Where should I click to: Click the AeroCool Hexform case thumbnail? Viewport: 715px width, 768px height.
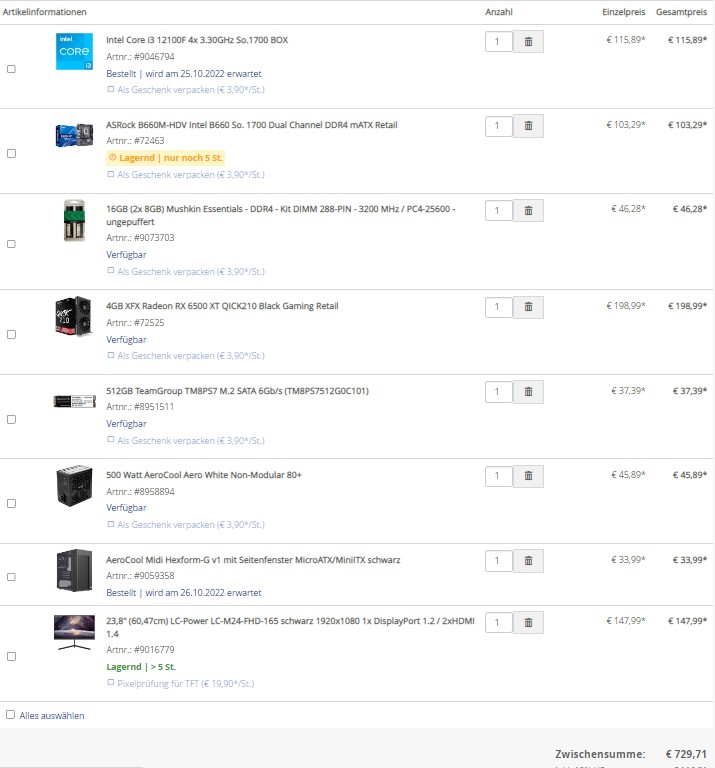click(x=74, y=570)
